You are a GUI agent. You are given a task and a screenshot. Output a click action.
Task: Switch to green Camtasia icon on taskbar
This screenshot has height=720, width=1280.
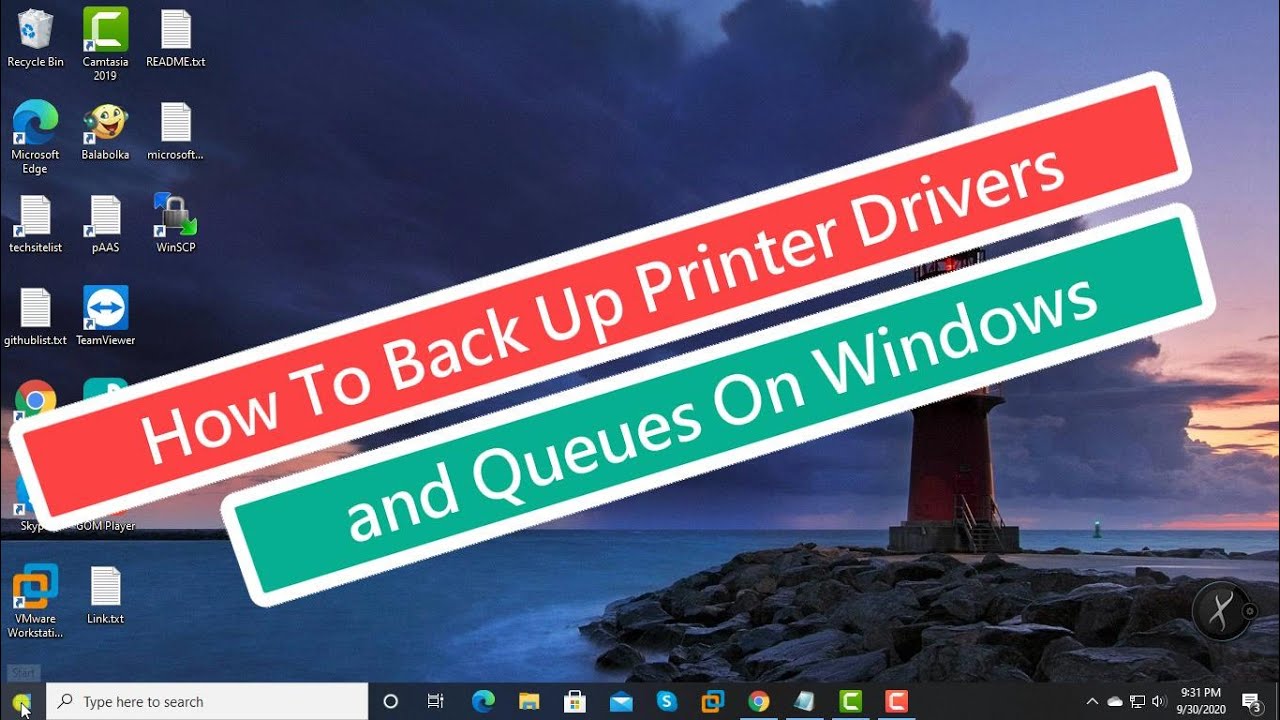(x=851, y=702)
